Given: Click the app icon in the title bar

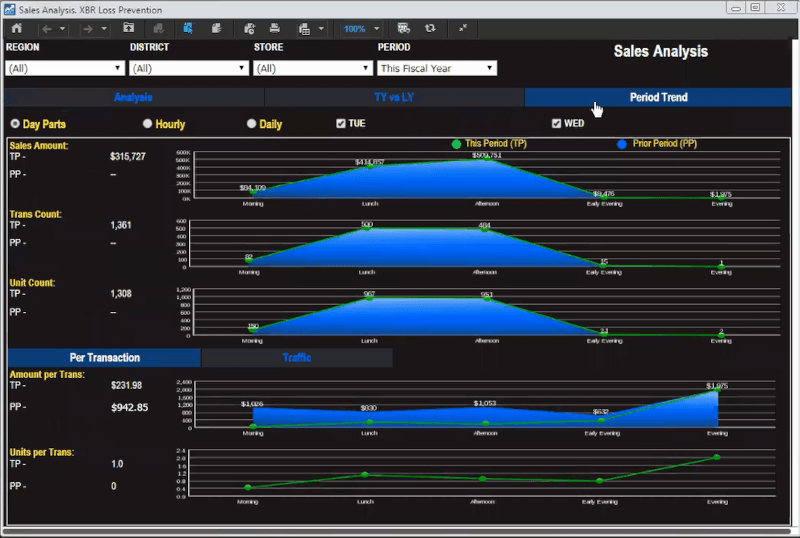Looking at the screenshot, I should point(9,9).
